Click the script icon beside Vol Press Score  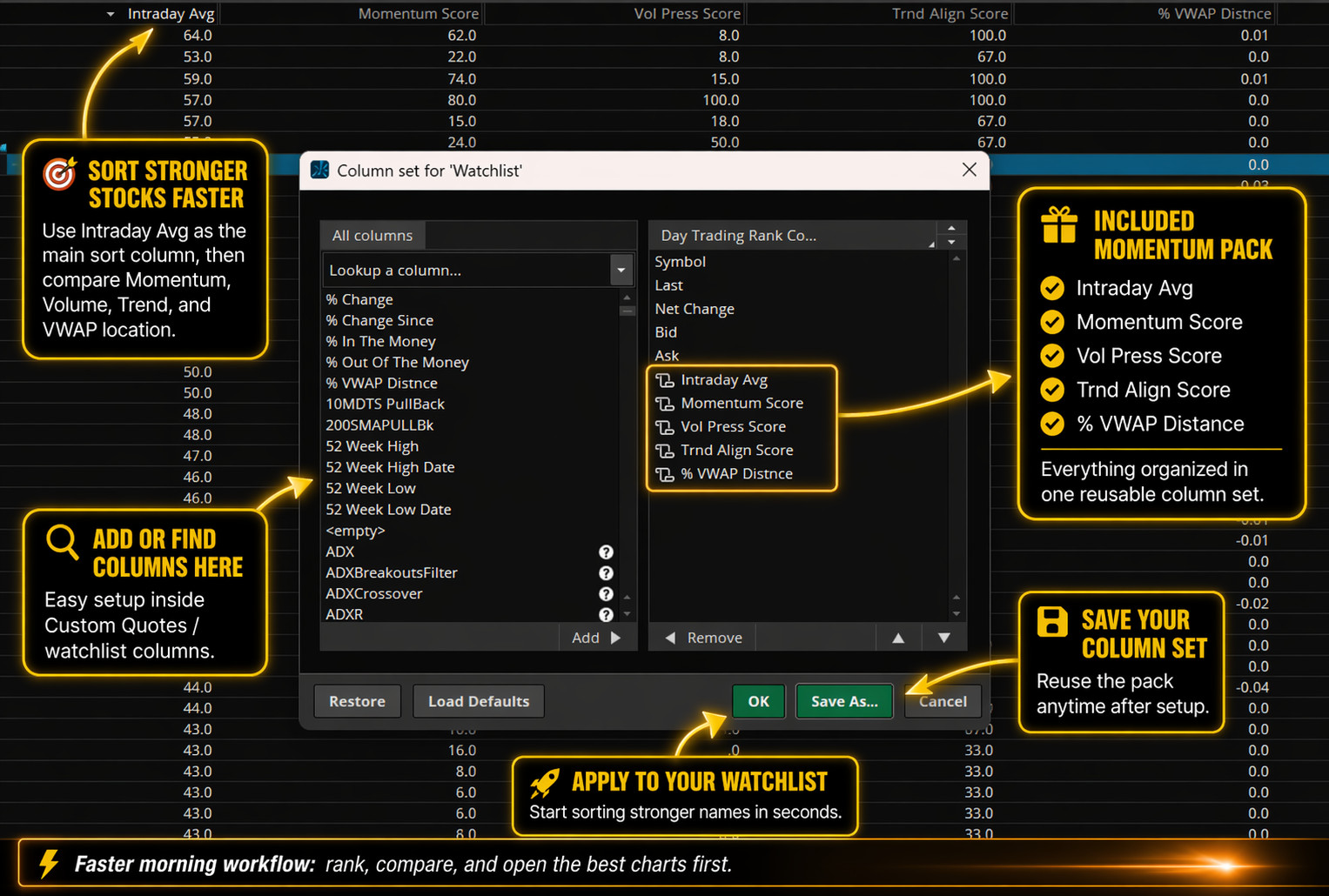click(665, 427)
